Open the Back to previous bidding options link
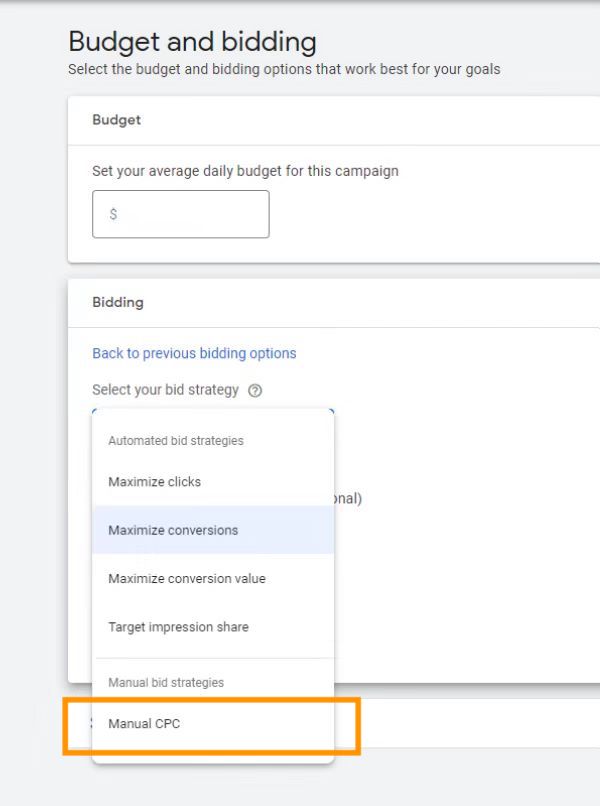600x806 pixels. (x=194, y=353)
